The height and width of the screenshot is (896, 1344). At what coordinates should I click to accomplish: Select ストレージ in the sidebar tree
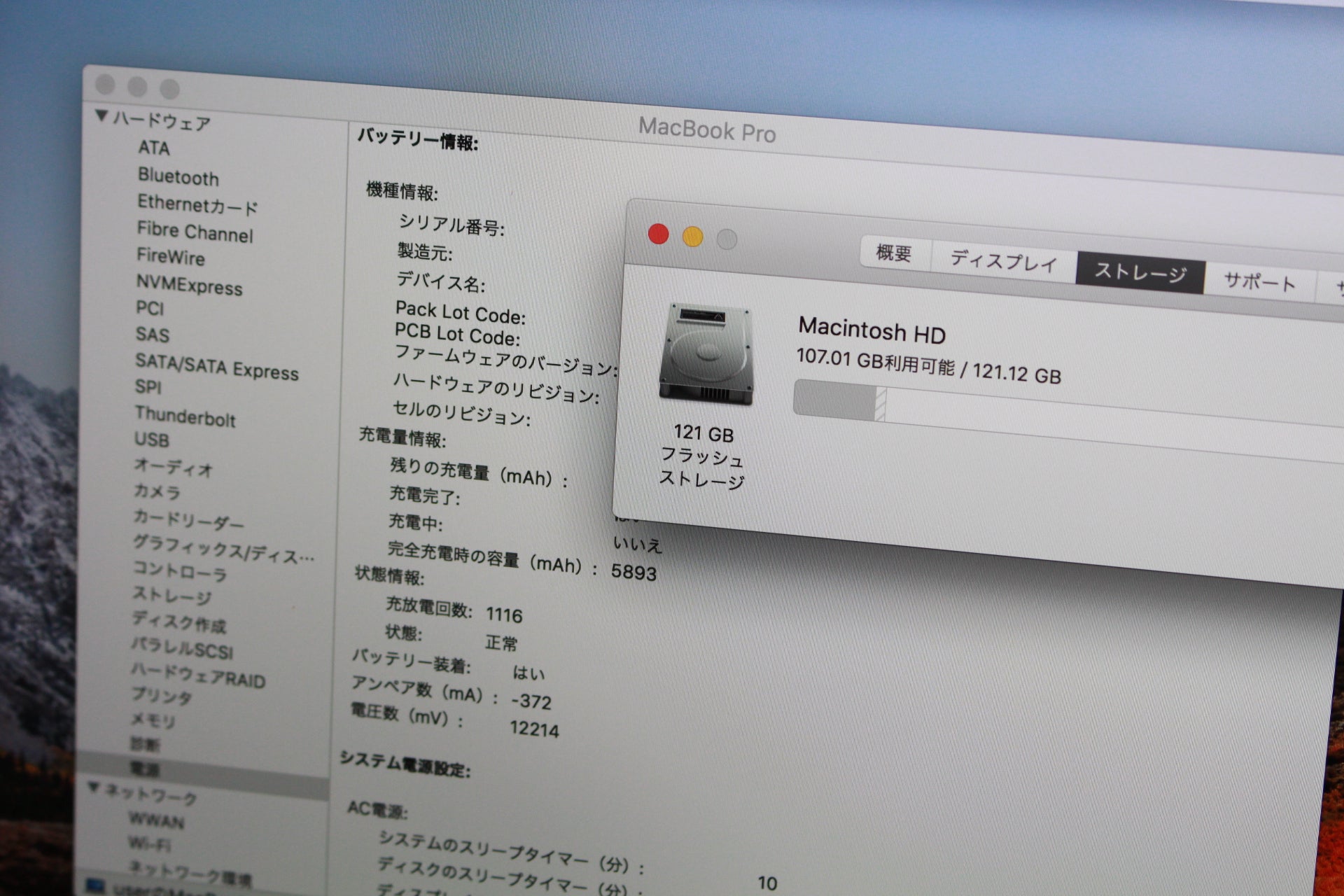coord(172,595)
